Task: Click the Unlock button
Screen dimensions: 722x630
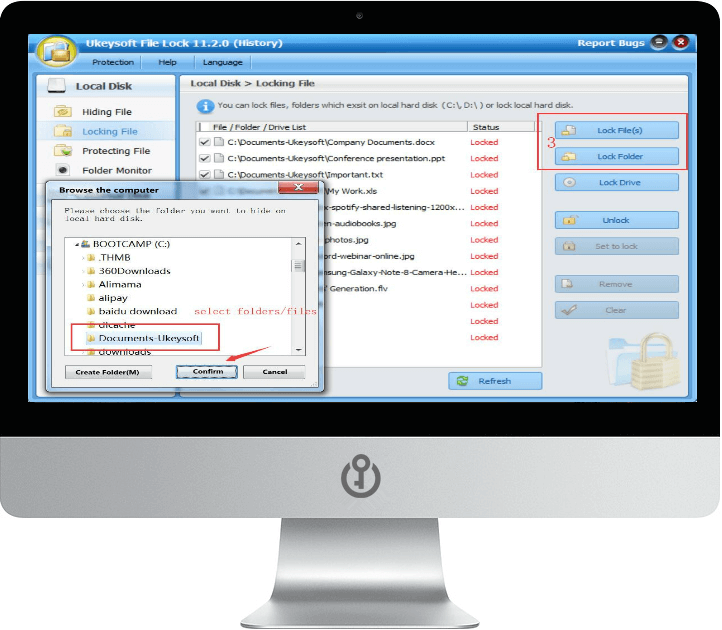Action: [617, 220]
